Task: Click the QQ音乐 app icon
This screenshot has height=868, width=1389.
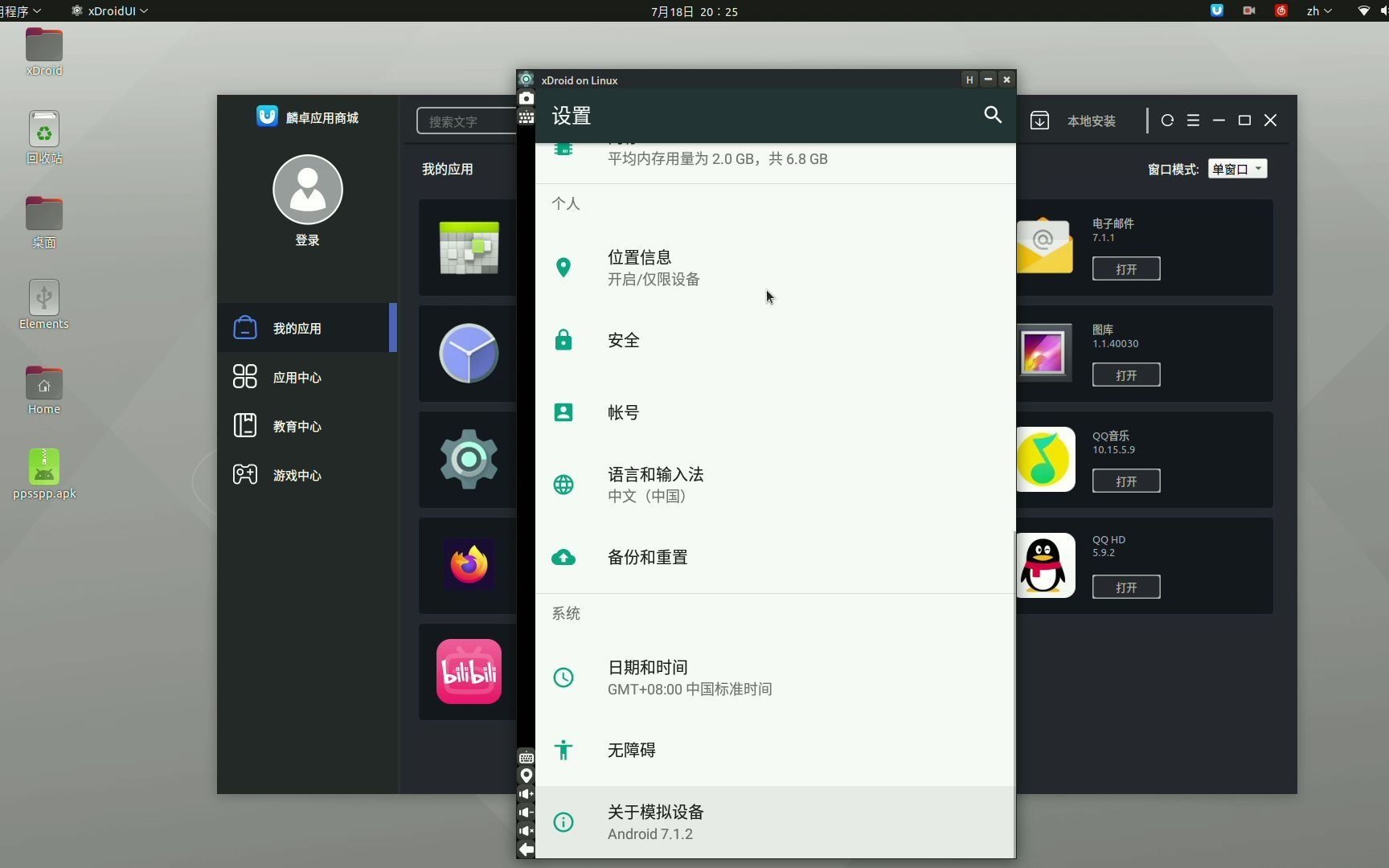Action: [x=1044, y=459]
